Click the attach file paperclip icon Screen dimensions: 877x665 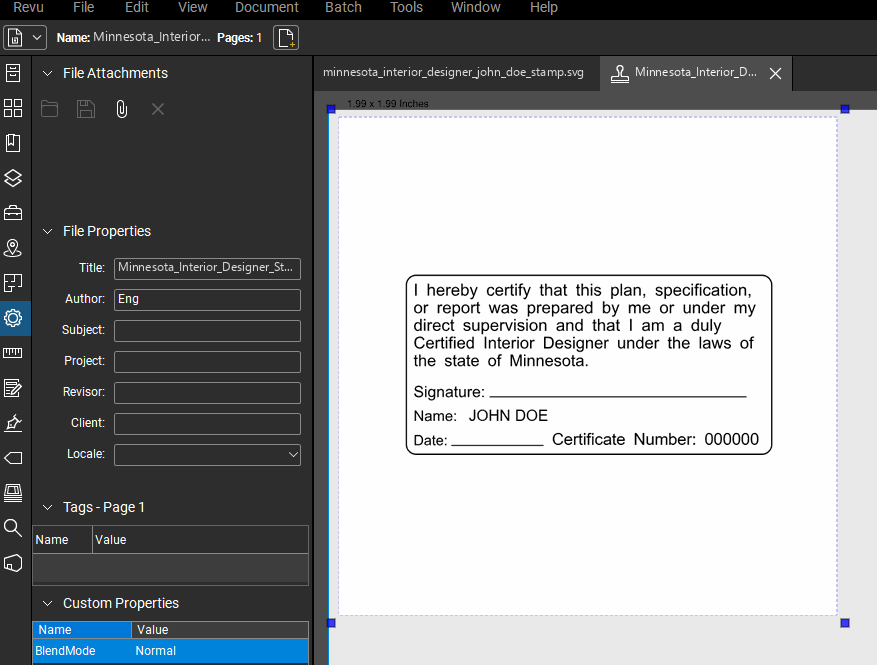pyautogui.click(x=121, y=109)
